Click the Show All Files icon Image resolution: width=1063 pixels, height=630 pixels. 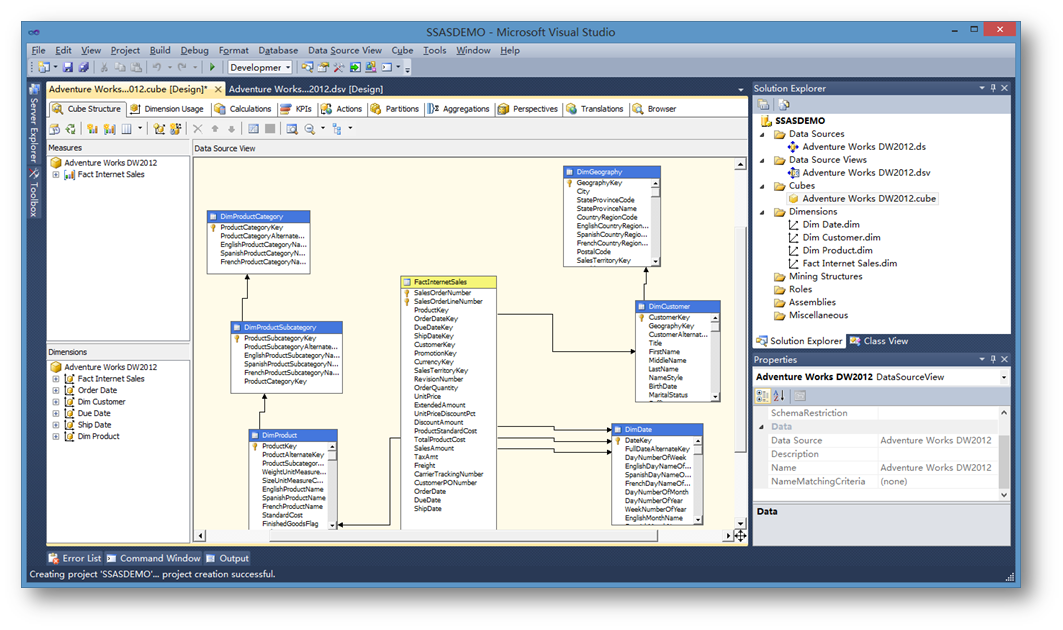(784, 105)
